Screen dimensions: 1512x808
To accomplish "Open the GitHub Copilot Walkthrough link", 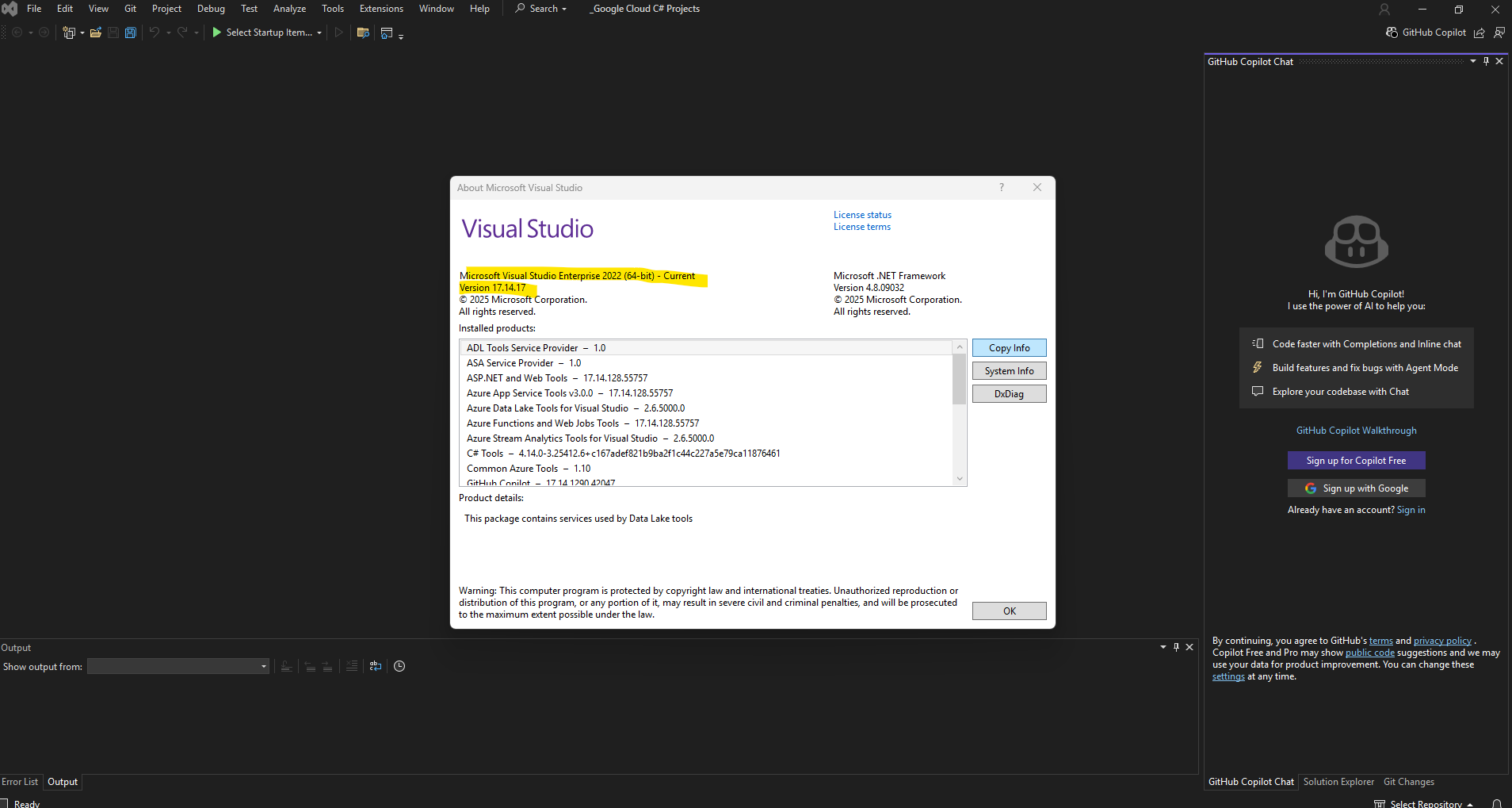I will [1357, 431].
